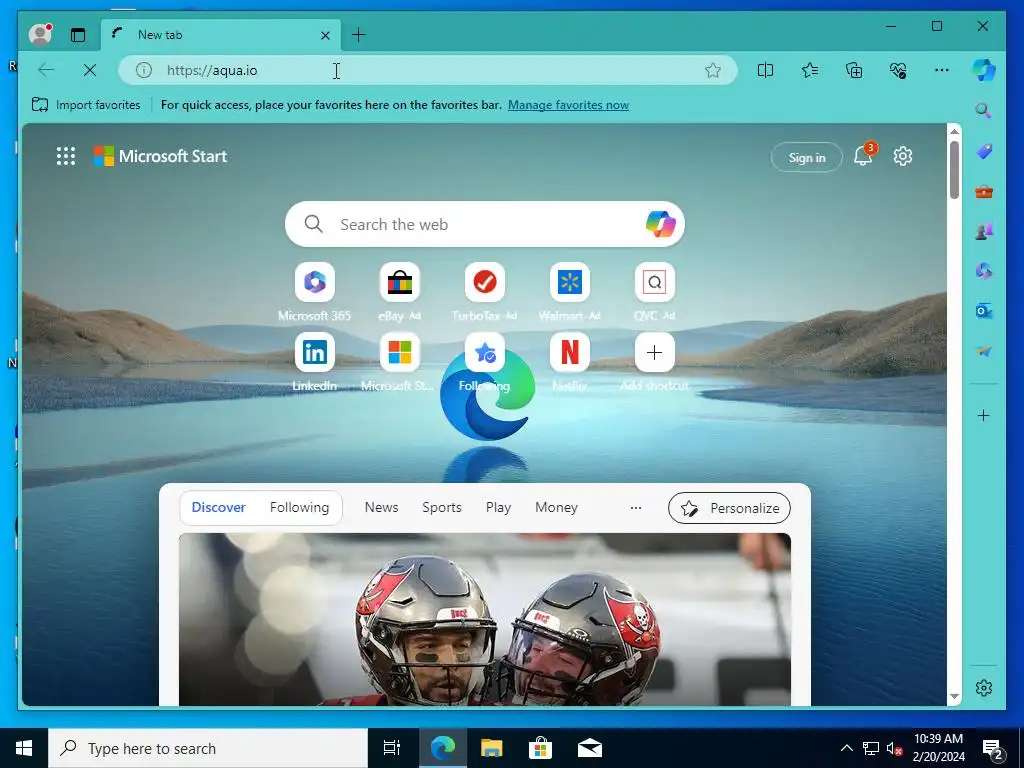This screenshot has width=1024, height=768.
Task: Open split screen view
Action: [x=765, y=70]
